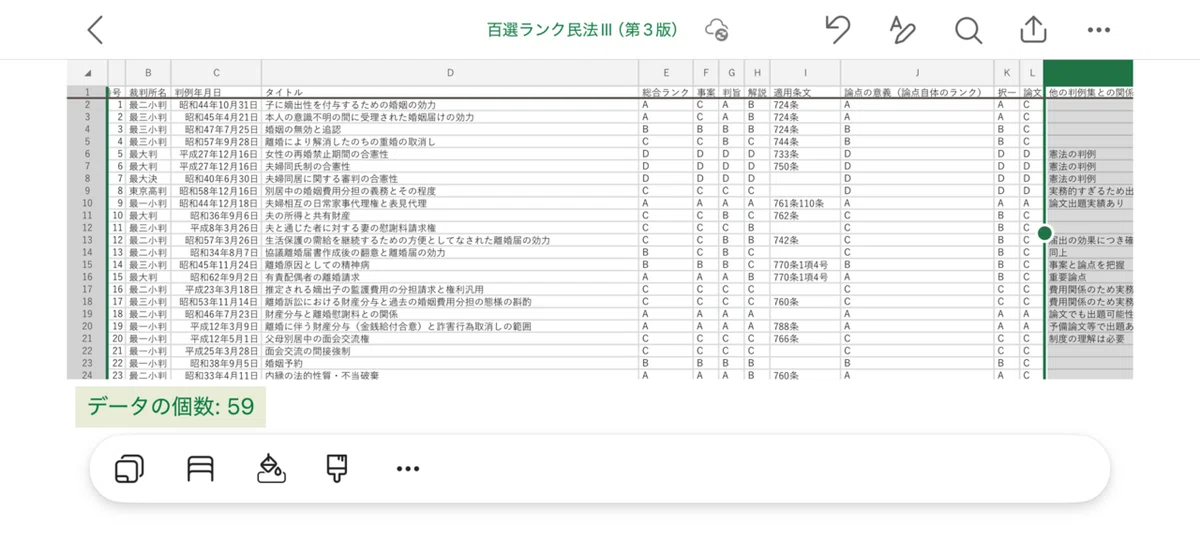This screenshot has width=1200, height=554.
Task: Select date cell 昭和62年9月2日
Action: coord(216,277)
